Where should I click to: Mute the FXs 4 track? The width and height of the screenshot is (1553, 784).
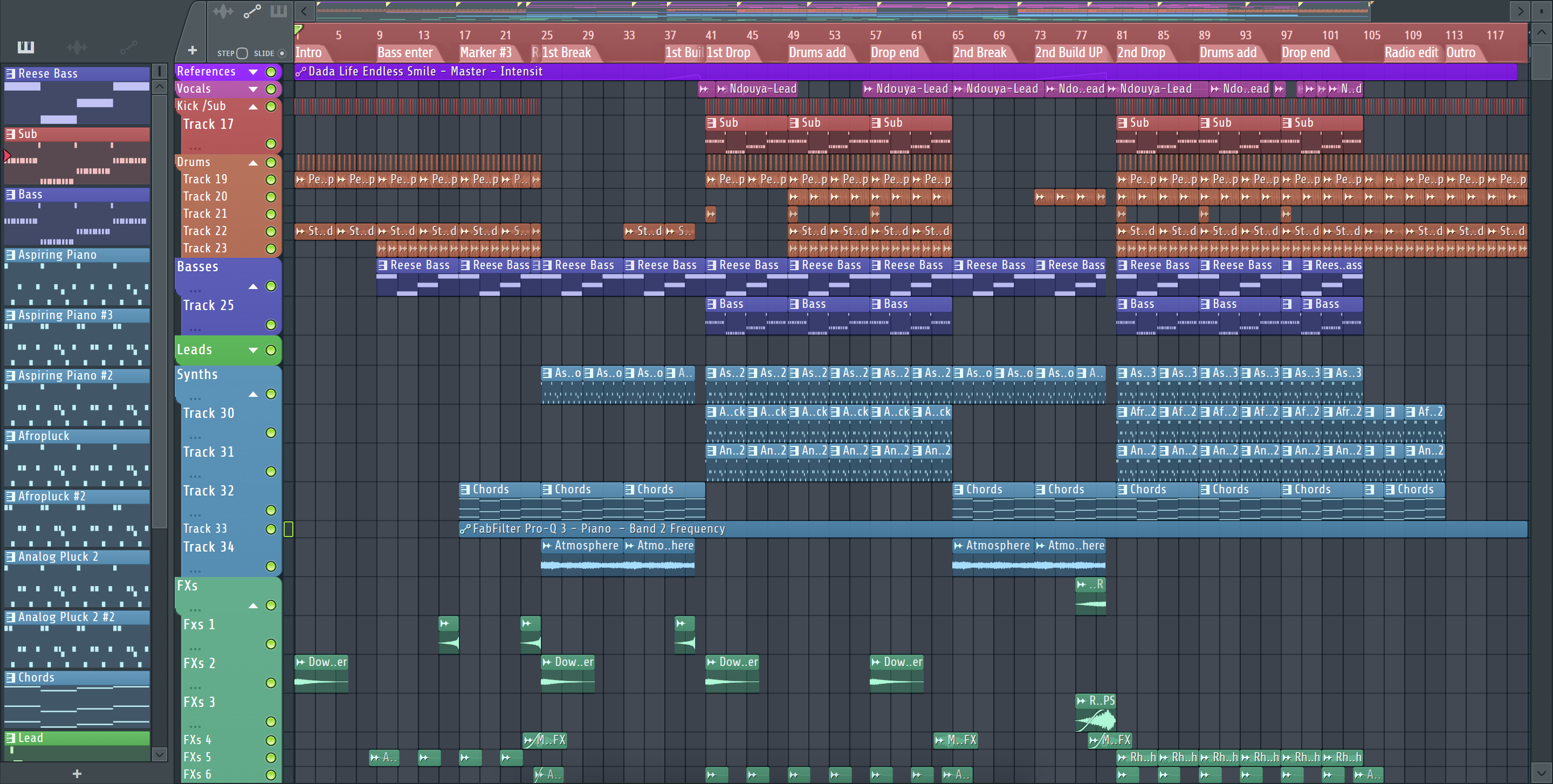tap(271, 740)
